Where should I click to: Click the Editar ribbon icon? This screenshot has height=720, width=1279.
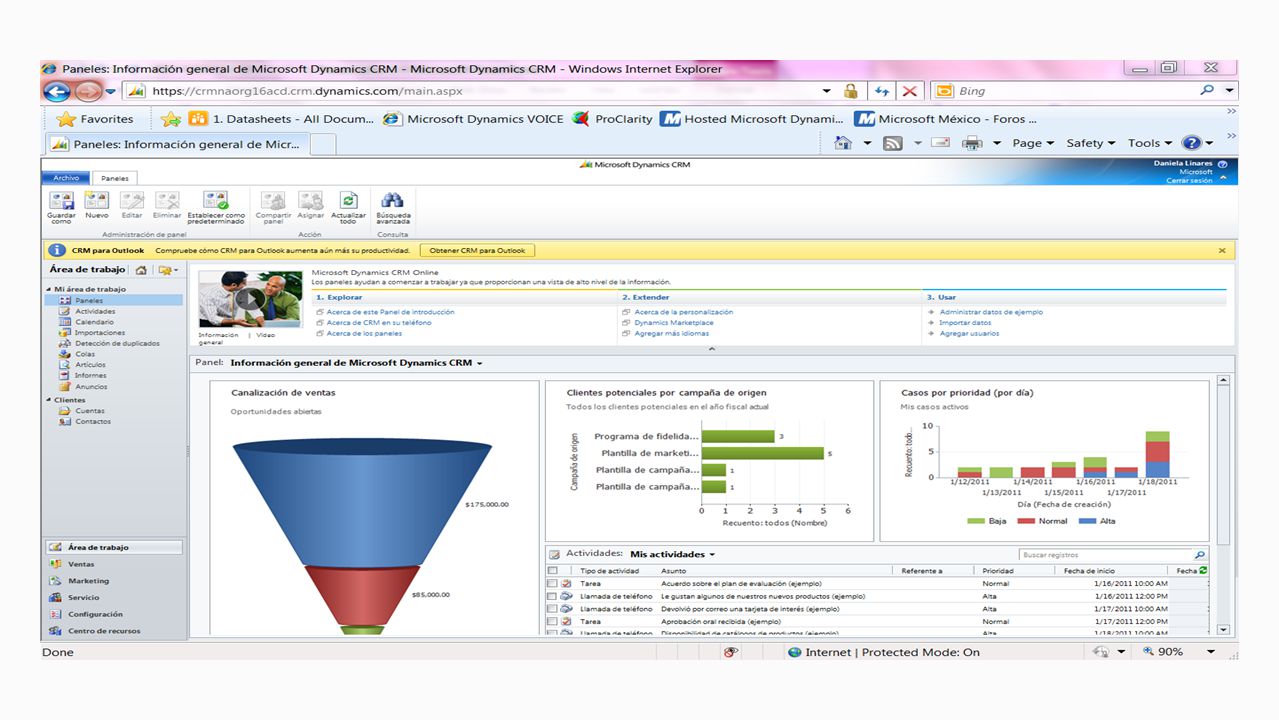[132, 201]
